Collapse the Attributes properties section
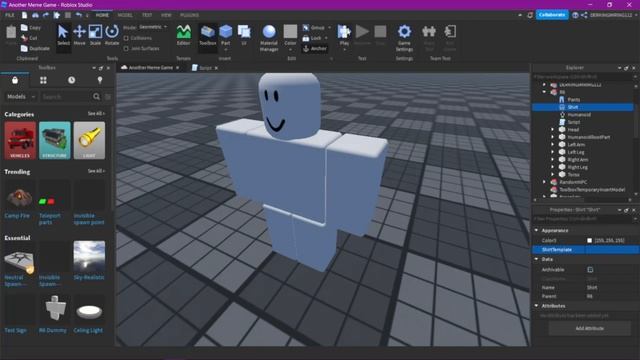Viewport: 640px width, 360px height. click(536, 306)
